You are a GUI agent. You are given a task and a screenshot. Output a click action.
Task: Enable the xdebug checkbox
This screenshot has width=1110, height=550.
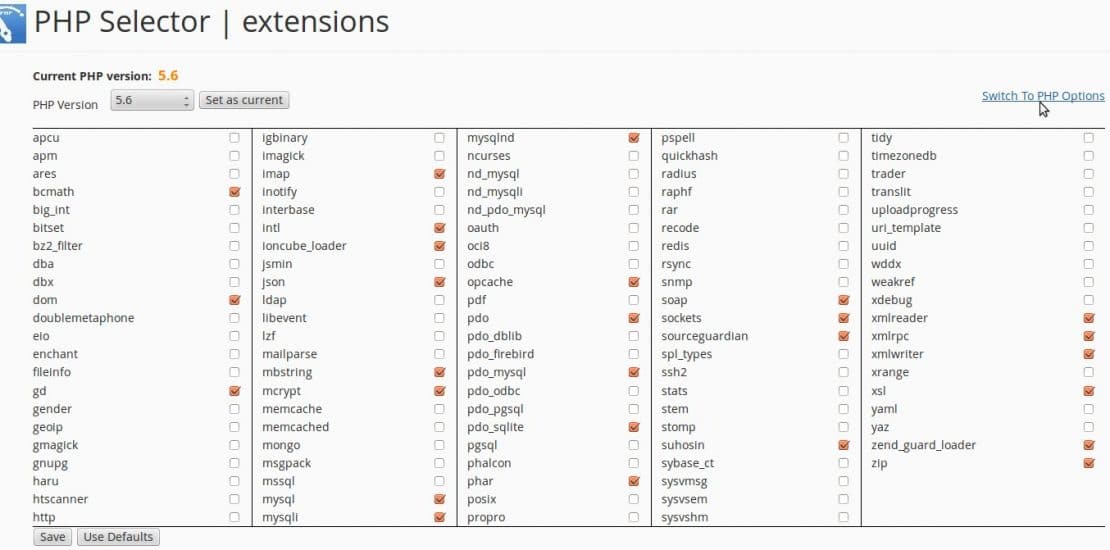[x=1088, y=300]
